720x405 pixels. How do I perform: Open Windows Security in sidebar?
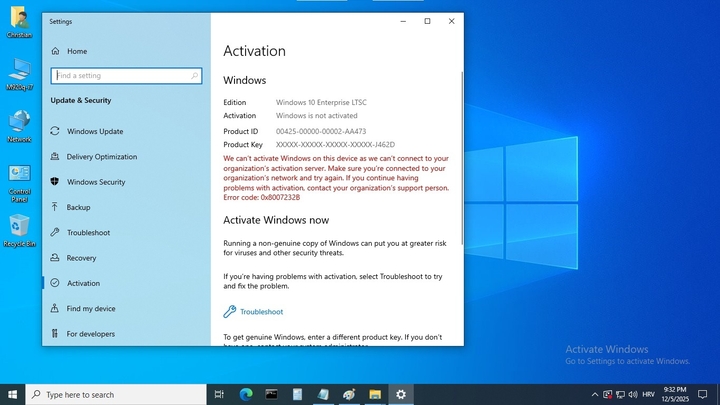96,182
